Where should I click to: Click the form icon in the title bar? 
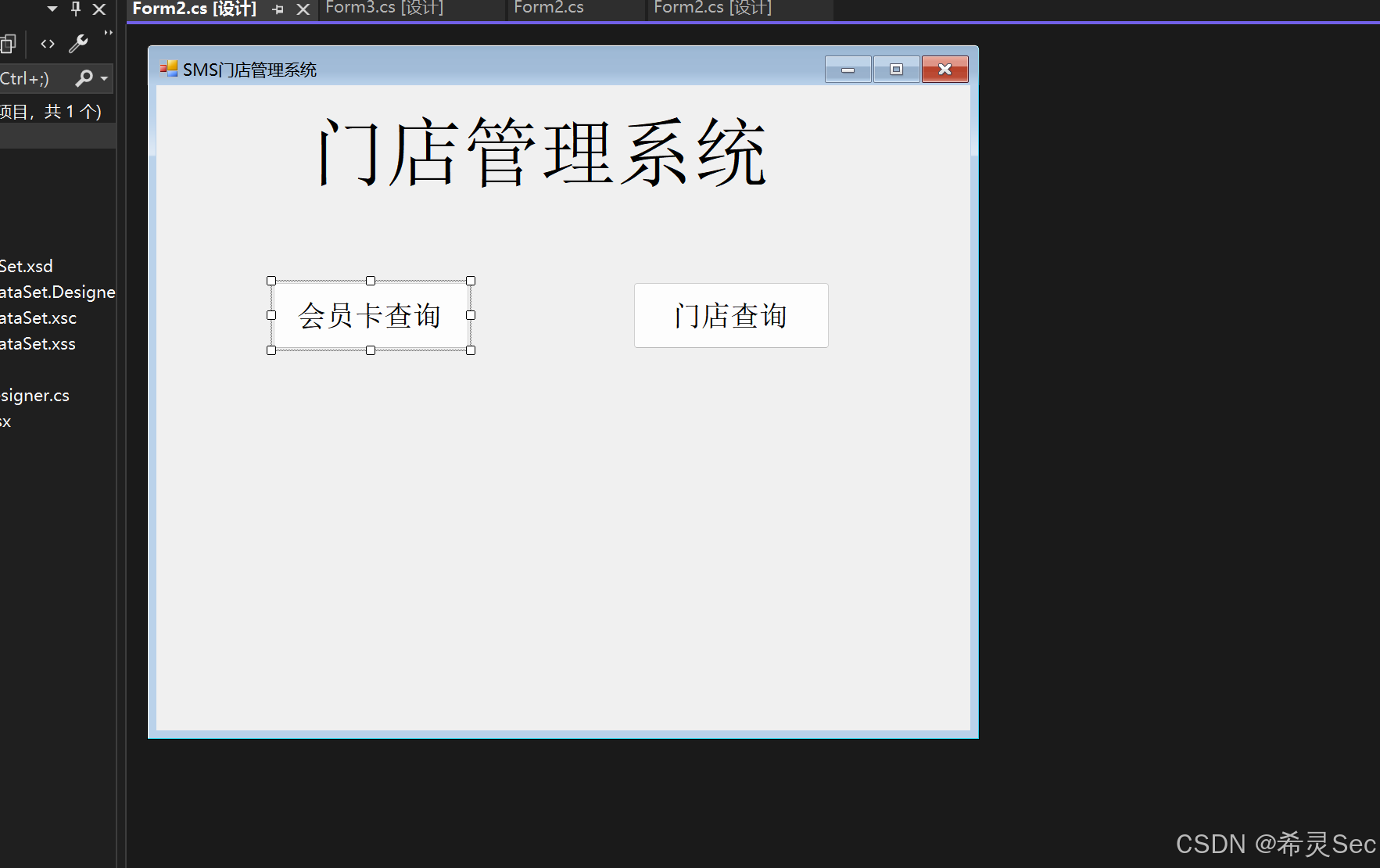169,69
